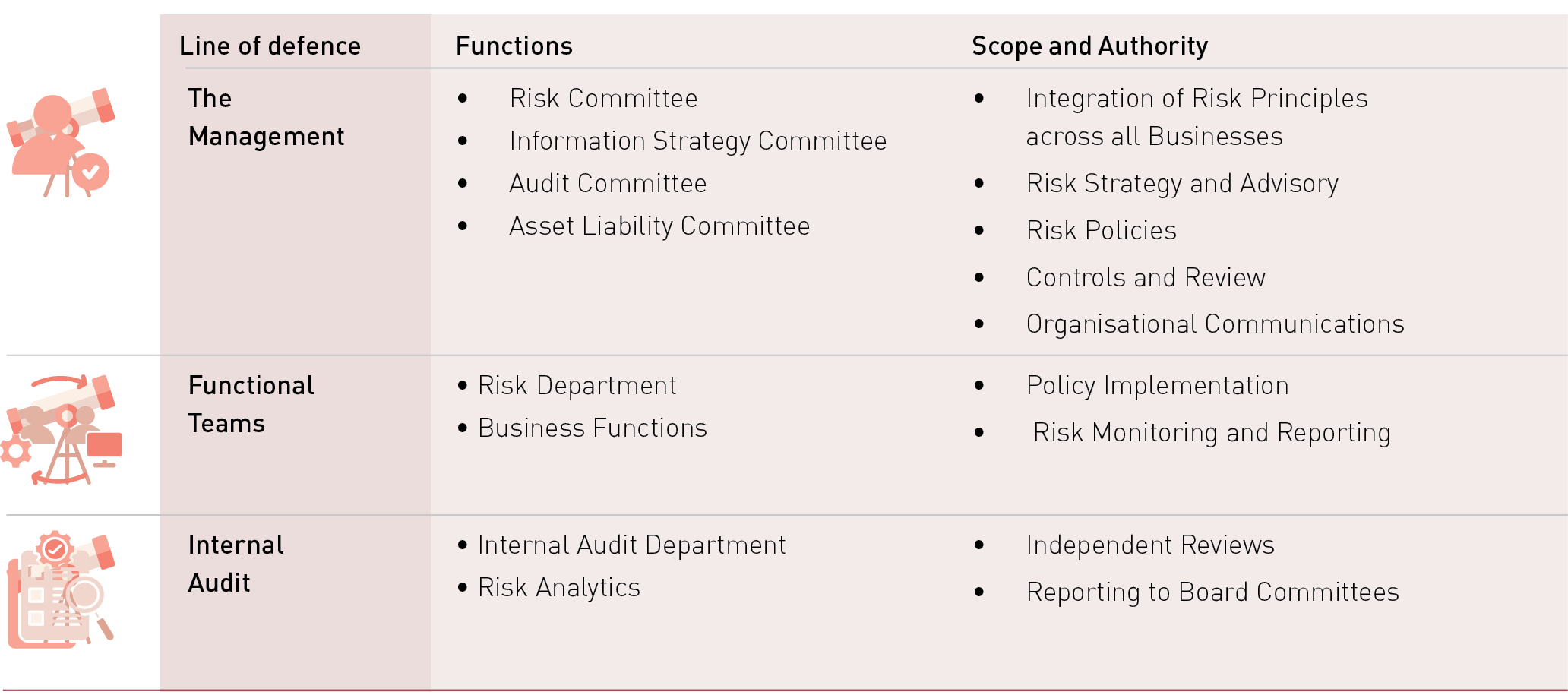Select the Scope and Authority header
Viewport: 1568px width, 695px height.
click(x=1089, y=46)
